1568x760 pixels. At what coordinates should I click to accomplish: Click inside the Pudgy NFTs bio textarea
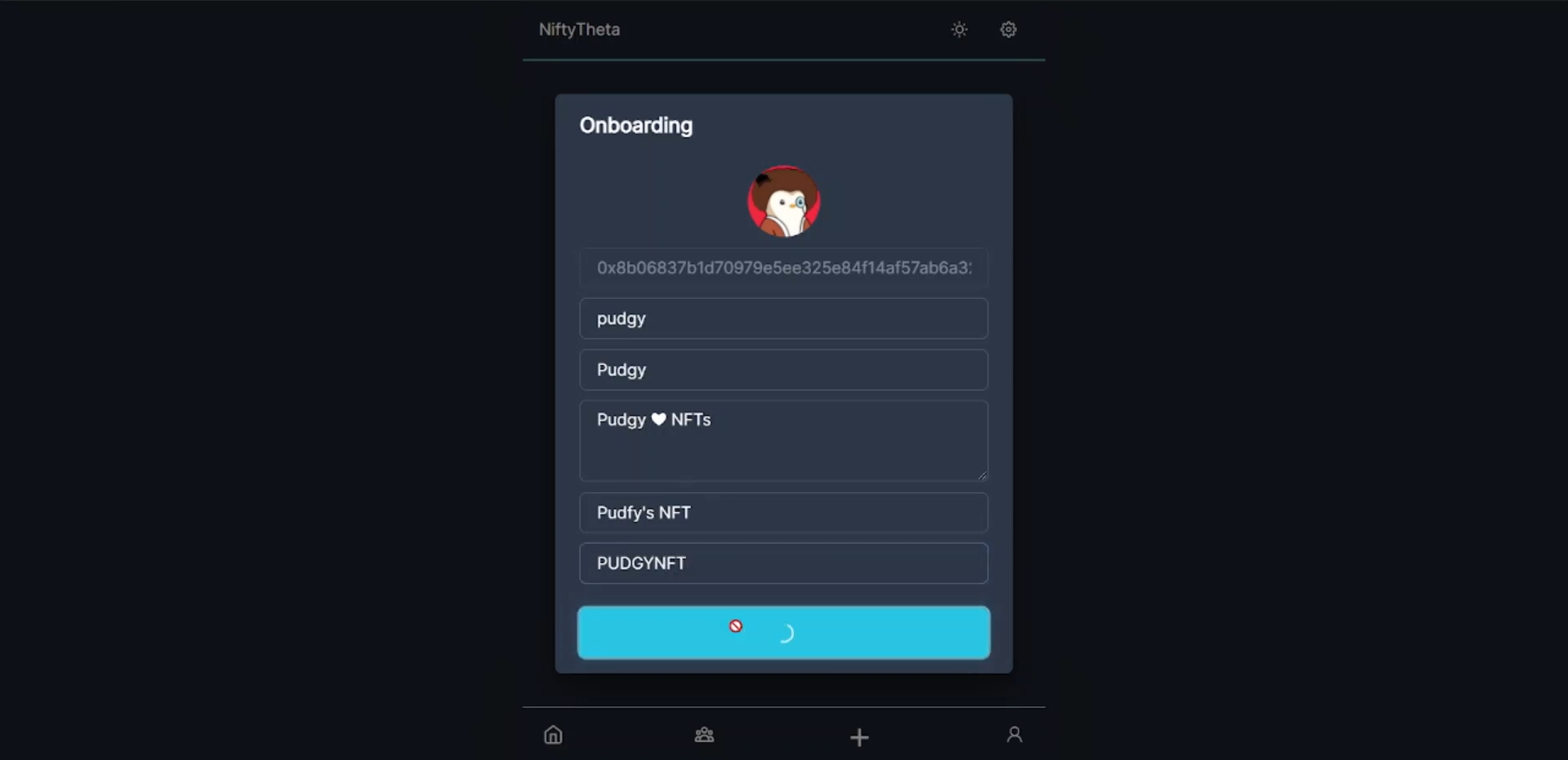click(784, 441)
